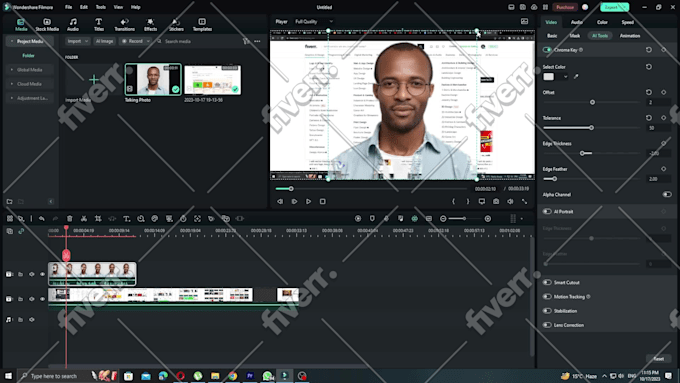Image resolution: width=680 pixels, height=383 pixels.
Task: Switch to the Color properties tab
Action: tap(602, 22)
